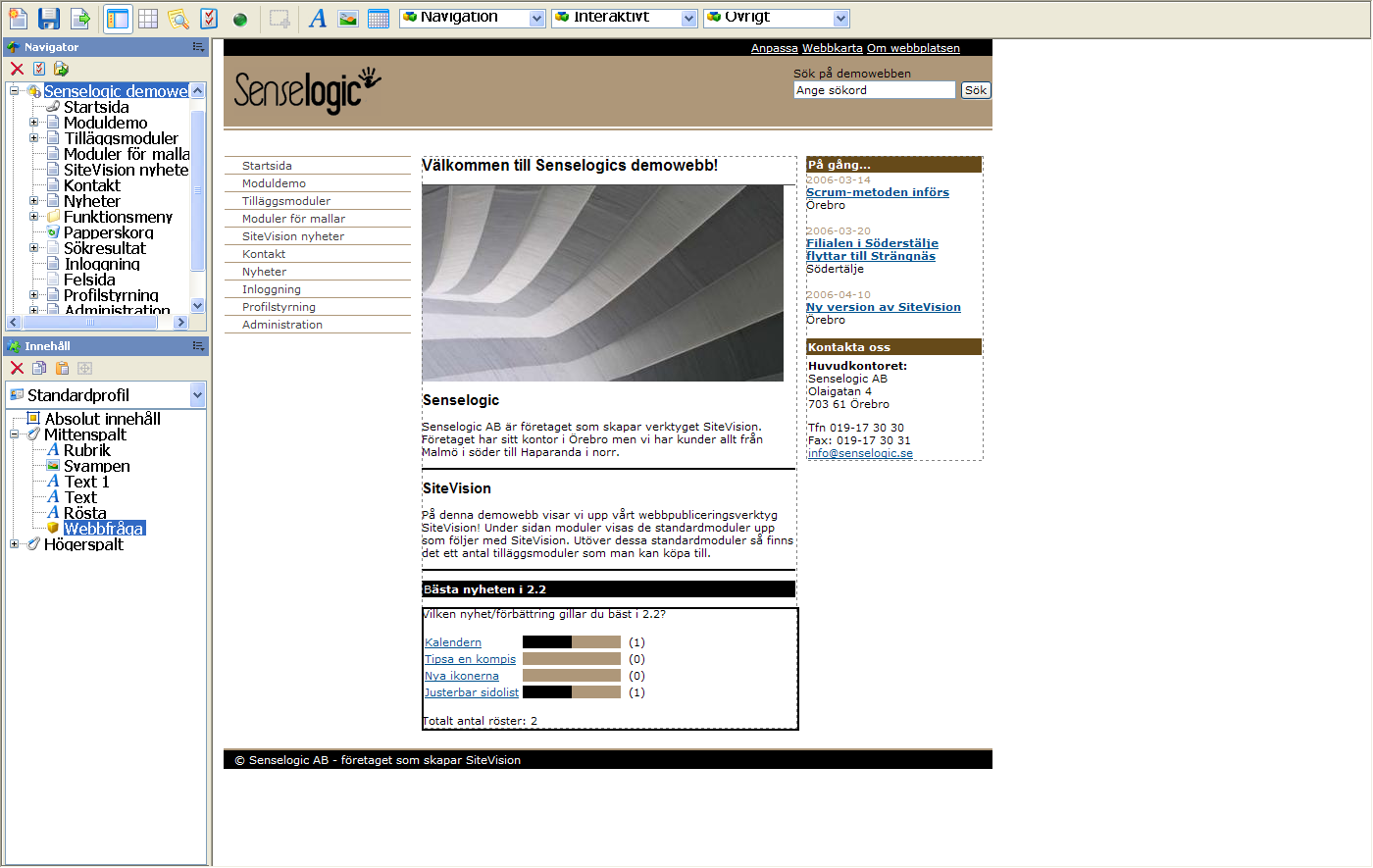Click the Anpassa link in header

click(775, 48)
